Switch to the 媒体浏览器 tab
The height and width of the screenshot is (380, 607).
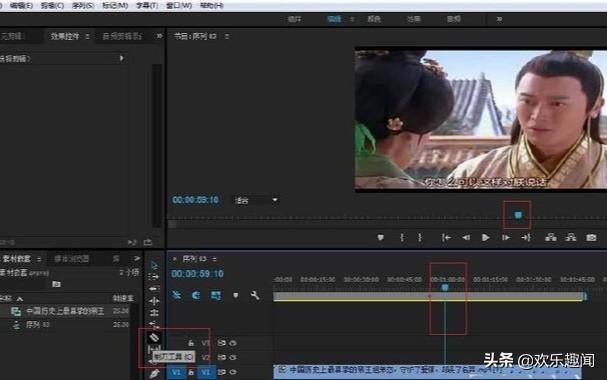pyautogui.click(x=72, y=258)
